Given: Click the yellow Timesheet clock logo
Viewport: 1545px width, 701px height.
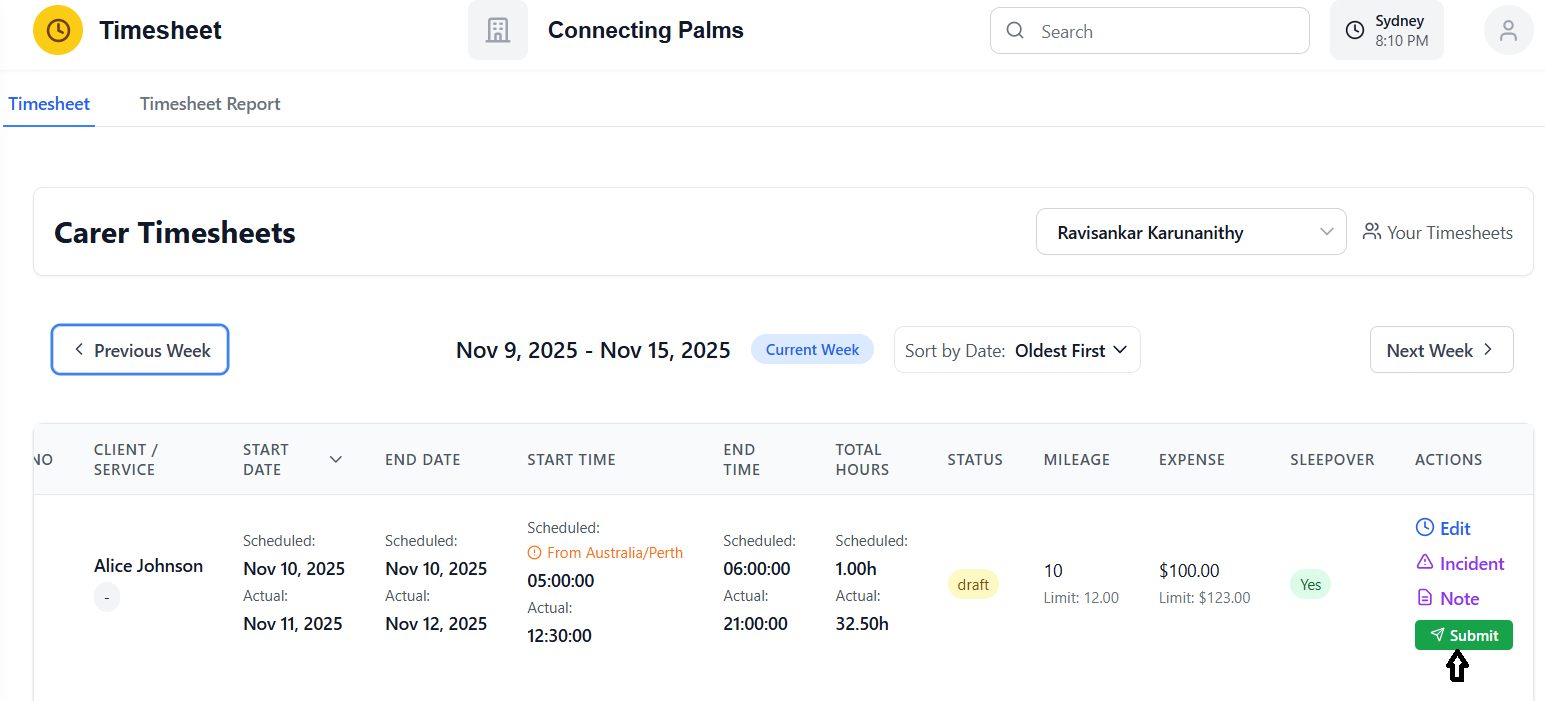Looking at the screenshot, I should tap(58, 30).
